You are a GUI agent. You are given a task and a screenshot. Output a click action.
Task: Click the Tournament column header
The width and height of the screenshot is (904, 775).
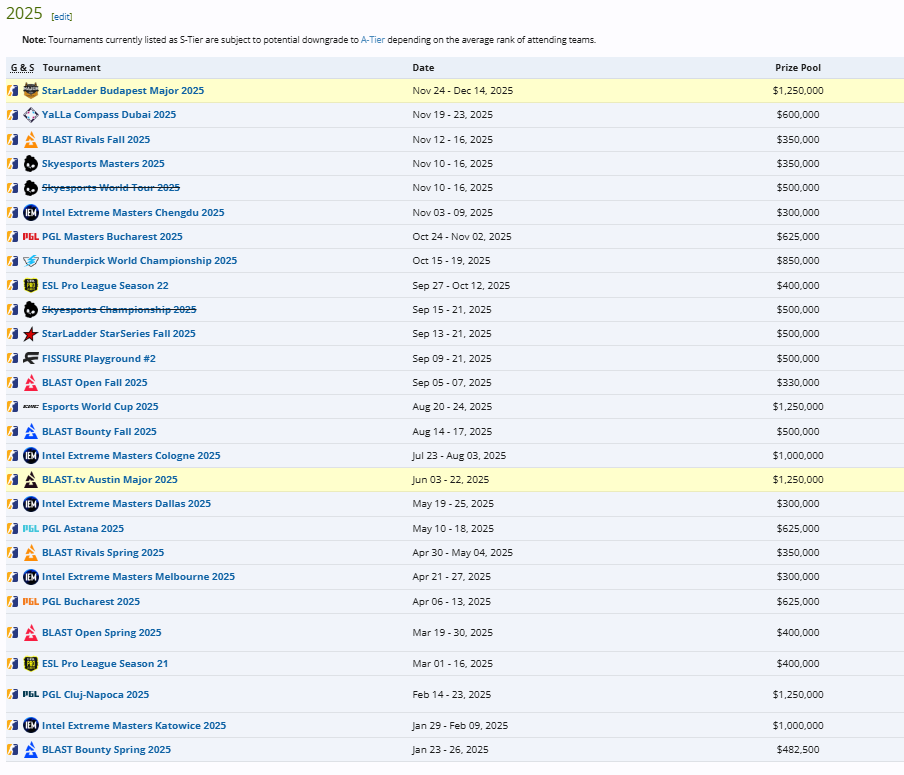(x=71, y=67)
